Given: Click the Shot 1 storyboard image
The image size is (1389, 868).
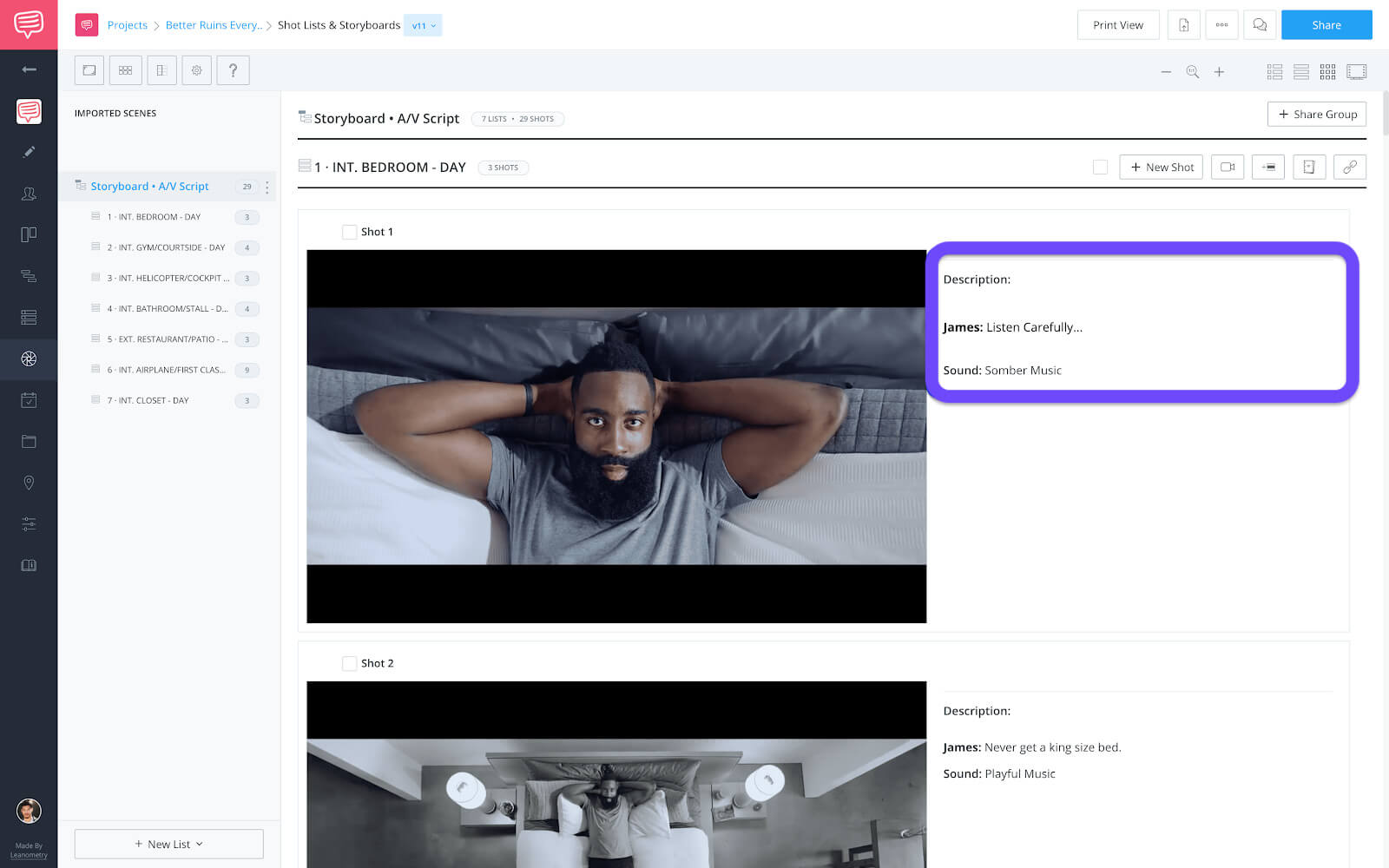Looking at the screenshot, I should [616, 437].
